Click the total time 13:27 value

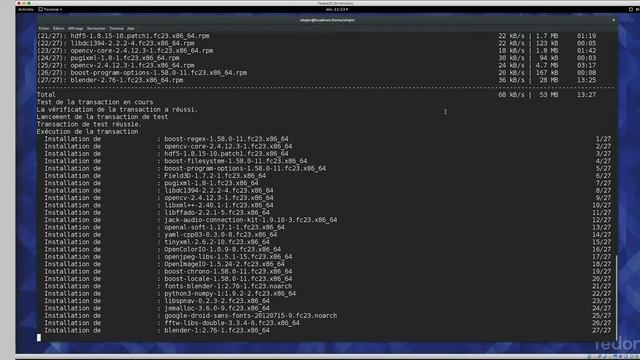[x=587, y=95]
